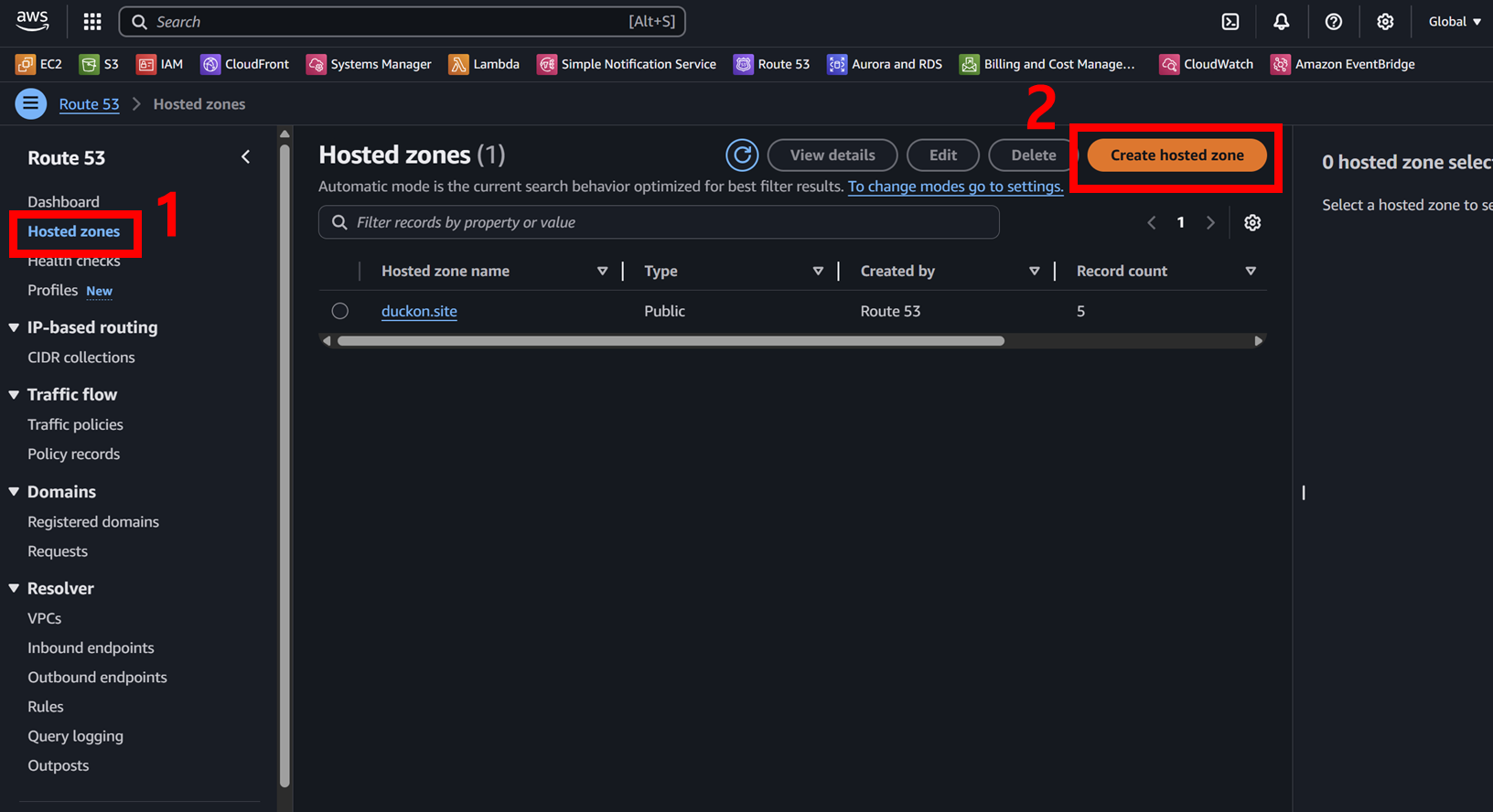
Task: Click the Delete button
Action: [1033, 155]
